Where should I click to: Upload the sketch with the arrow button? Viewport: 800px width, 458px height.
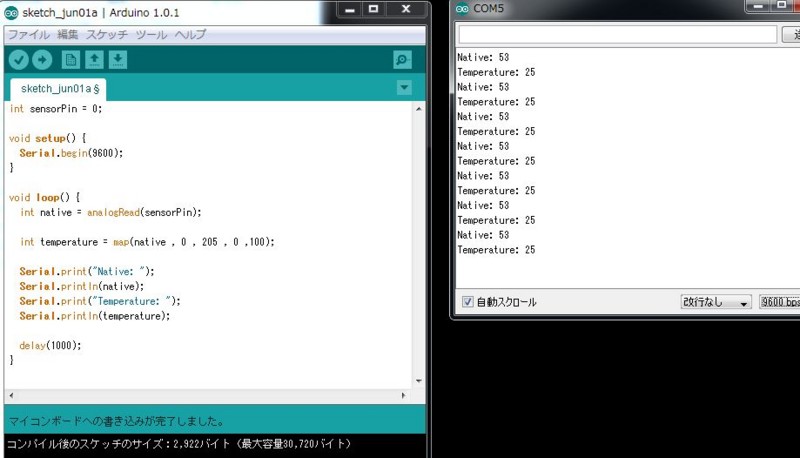tap(42, 60)
